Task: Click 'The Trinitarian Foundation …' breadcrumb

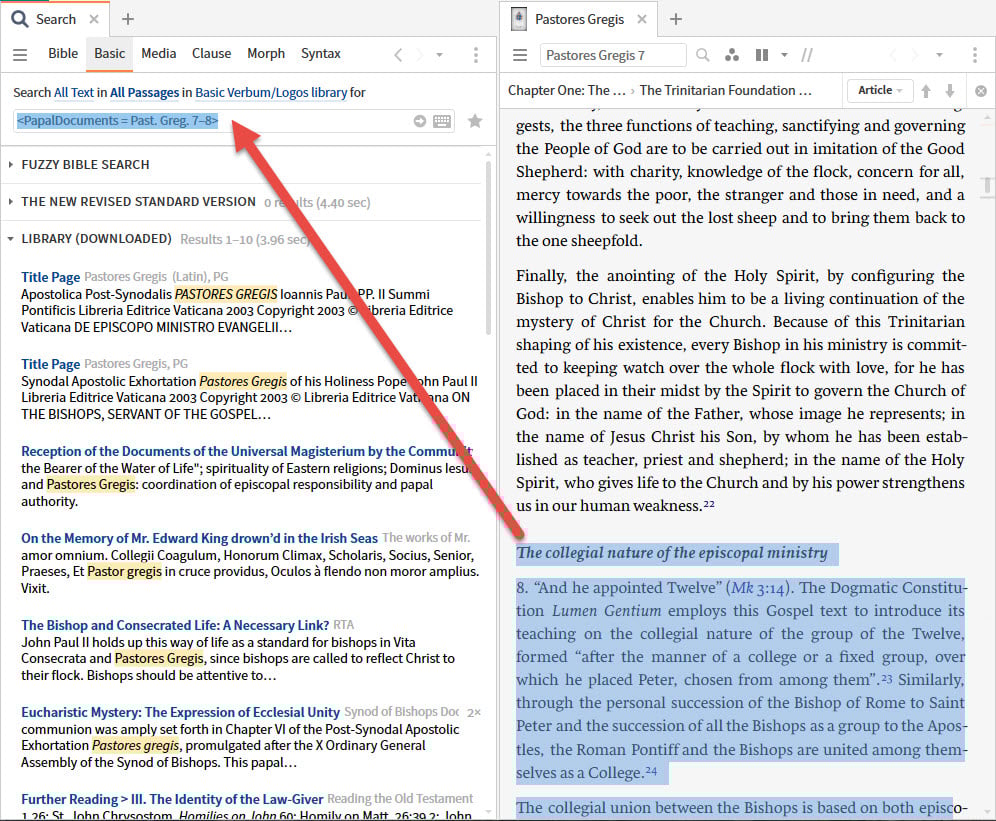Action: (x=725, y=90)
